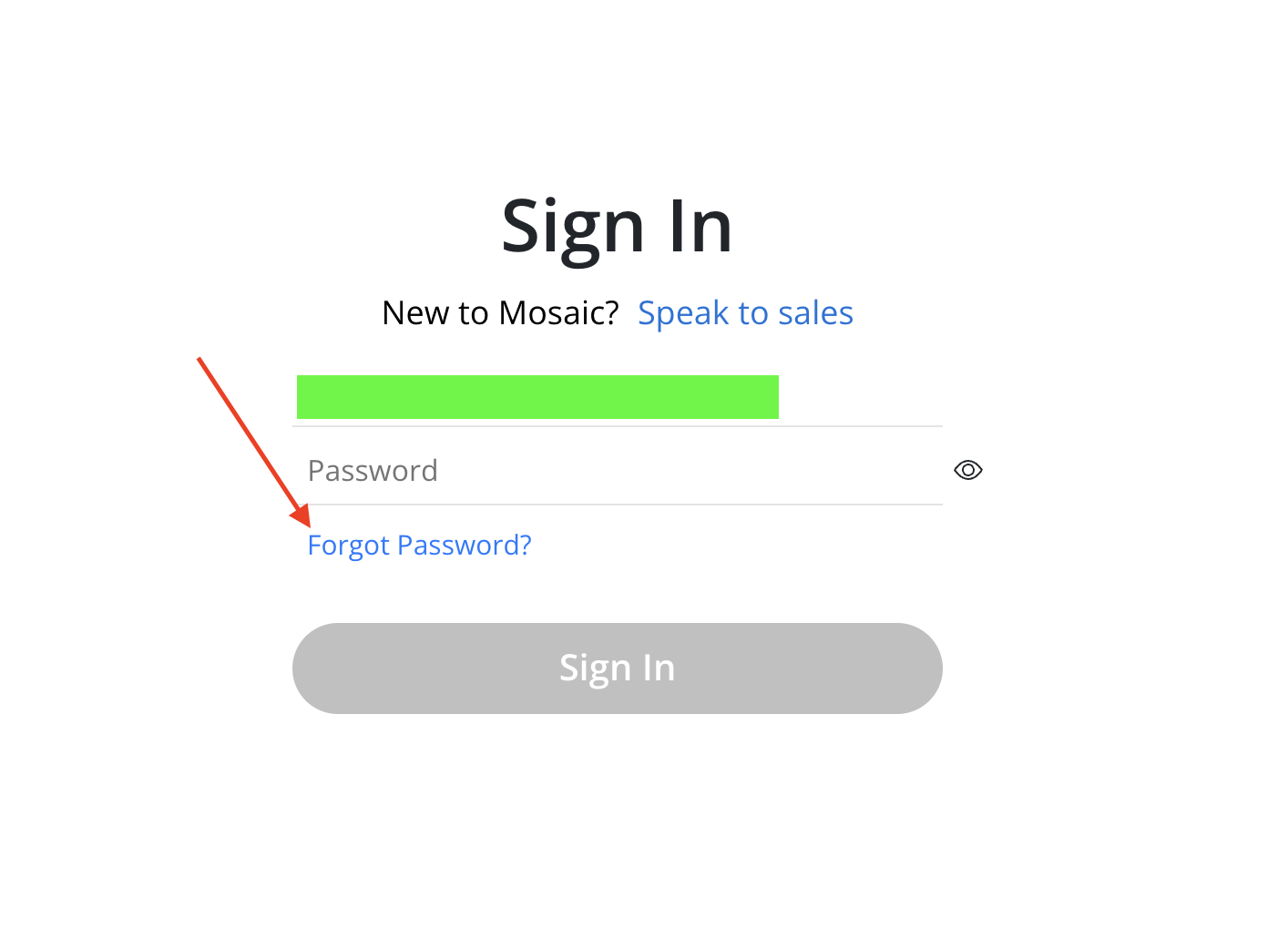Click the Password input field
This screenshot has width=1288, height=949.
click(618, 470)
